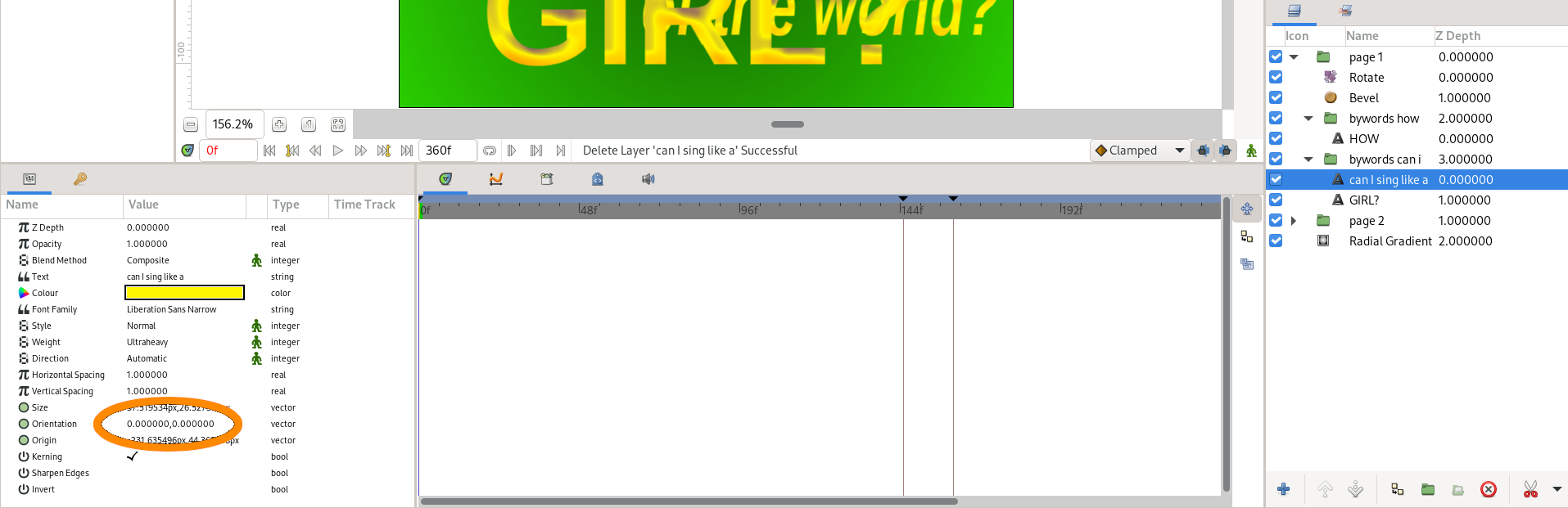Uncheck the bywords how layer checkbox
This screenshot has height=508, width=1568.
pos(1276,118)
